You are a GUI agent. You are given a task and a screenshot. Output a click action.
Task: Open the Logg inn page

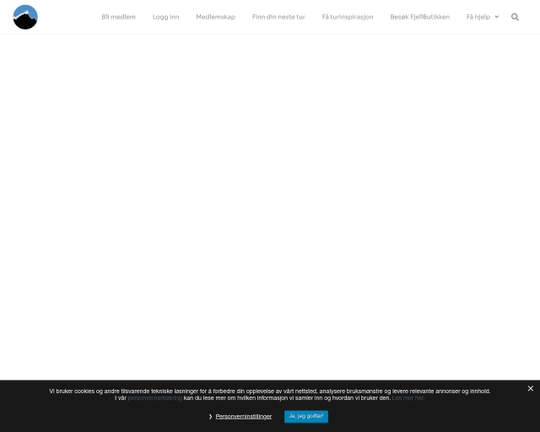[x=166, y=17]
